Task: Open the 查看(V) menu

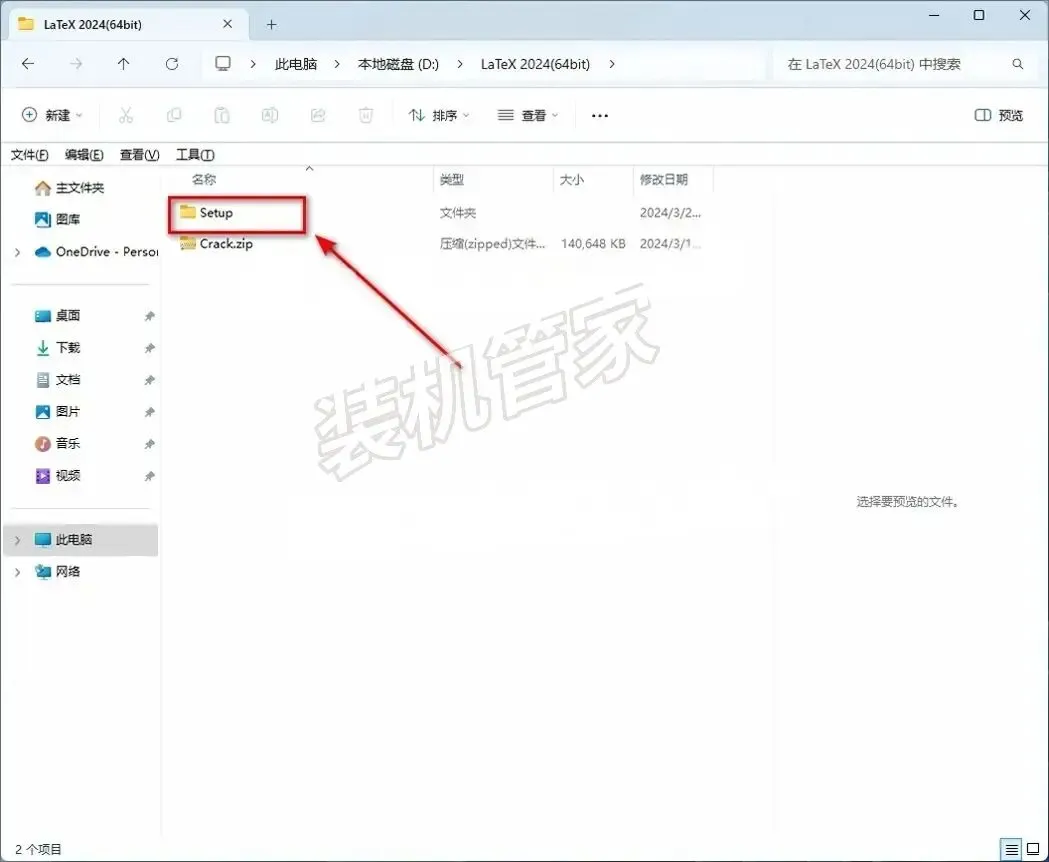Action: click(139, 155)
